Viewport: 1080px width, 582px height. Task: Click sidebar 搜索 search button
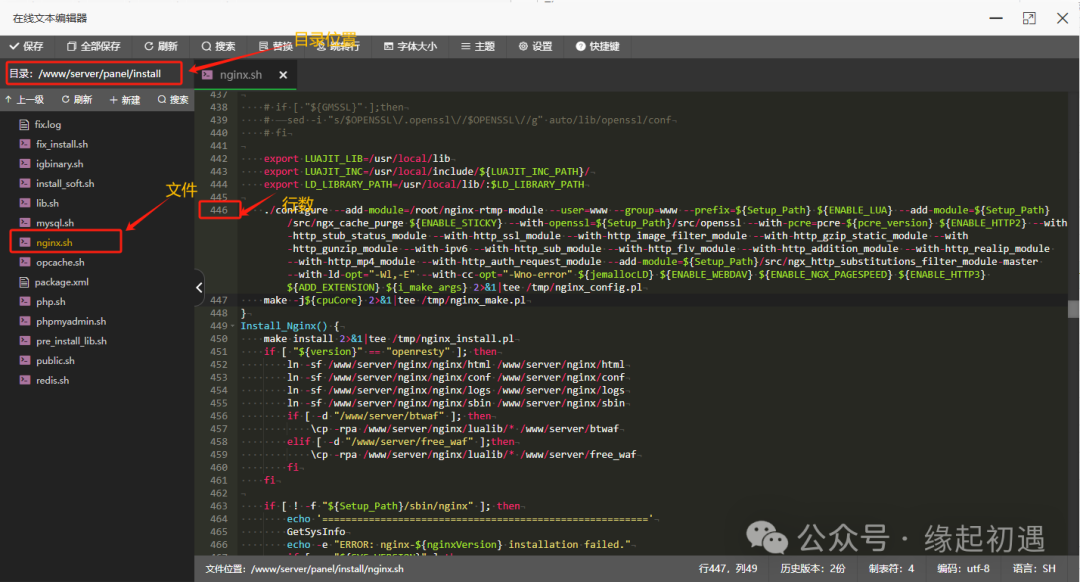point(173,100)
